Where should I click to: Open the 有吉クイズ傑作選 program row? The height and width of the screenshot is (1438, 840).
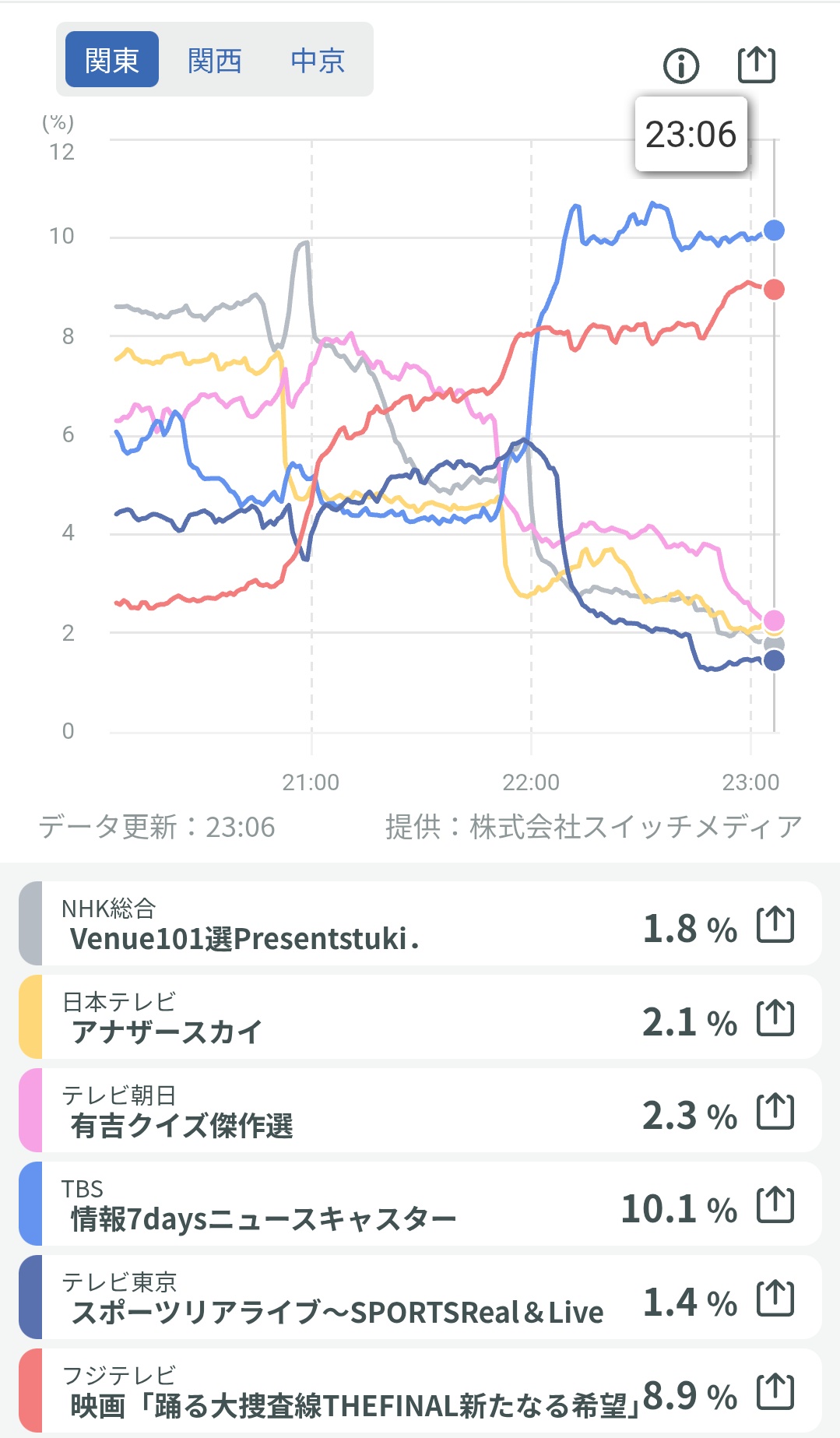coord(420,1111)
